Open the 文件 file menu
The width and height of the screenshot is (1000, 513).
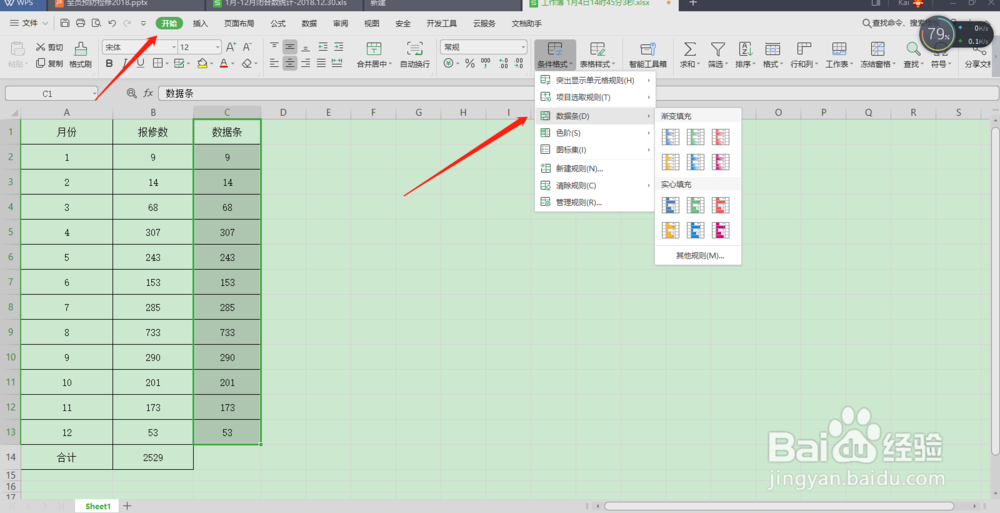29,24
